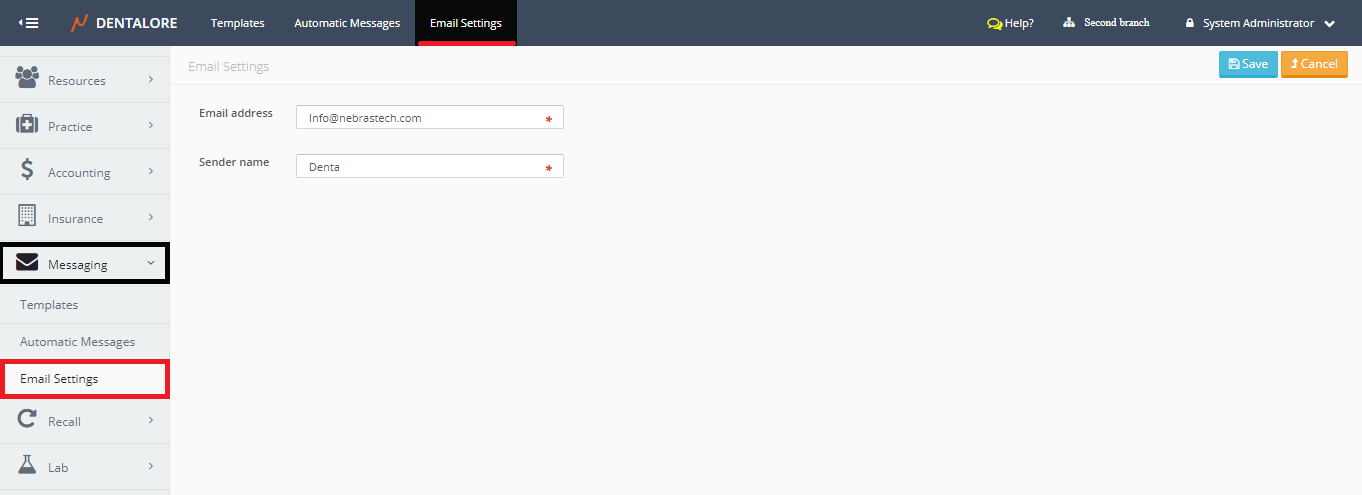Collapse the Messaging section chevron
Viewport: 1362px width, 495px height.
pyautogui.click(x=151, y=263)
